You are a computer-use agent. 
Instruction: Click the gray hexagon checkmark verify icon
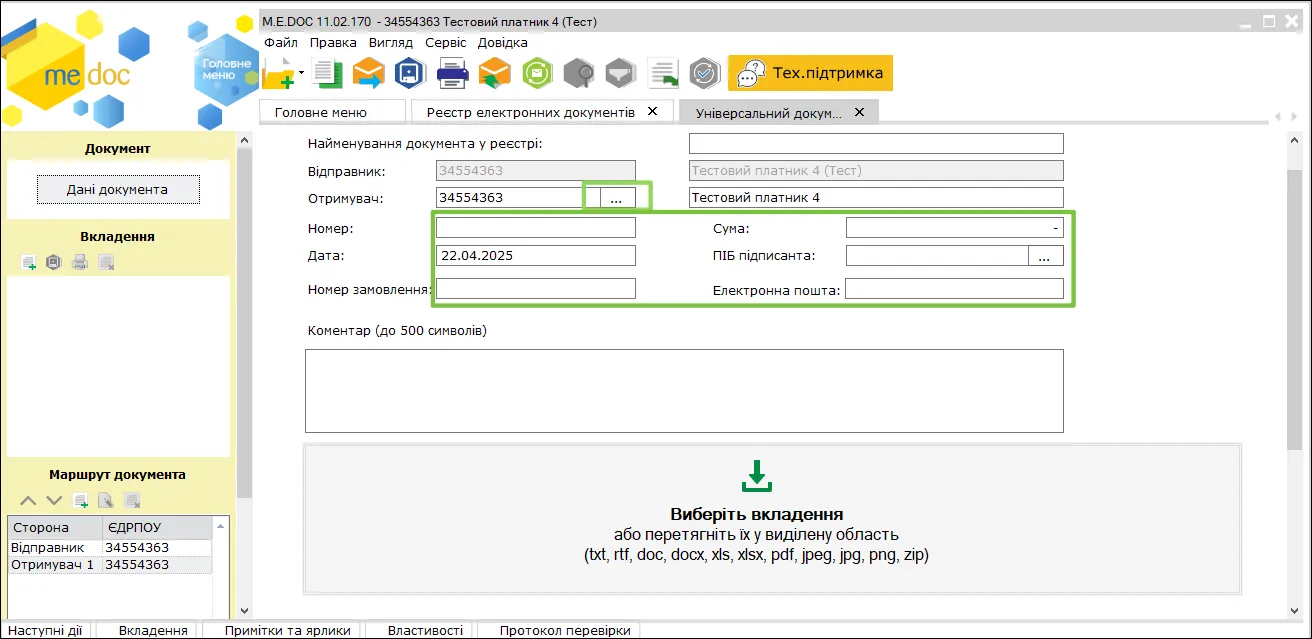(x=705, y=73)
